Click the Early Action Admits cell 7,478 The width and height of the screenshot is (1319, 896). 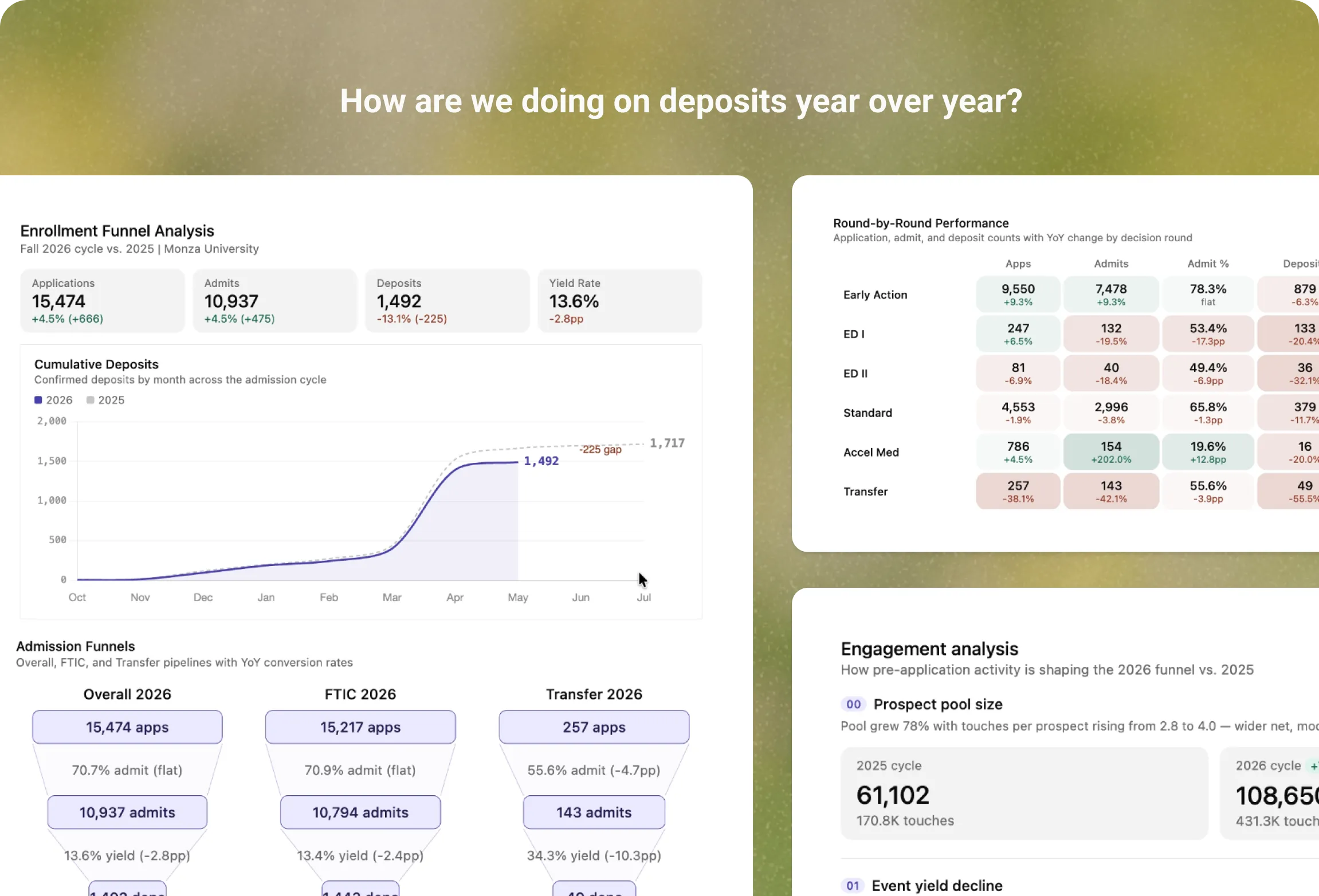pos(1111,294)
